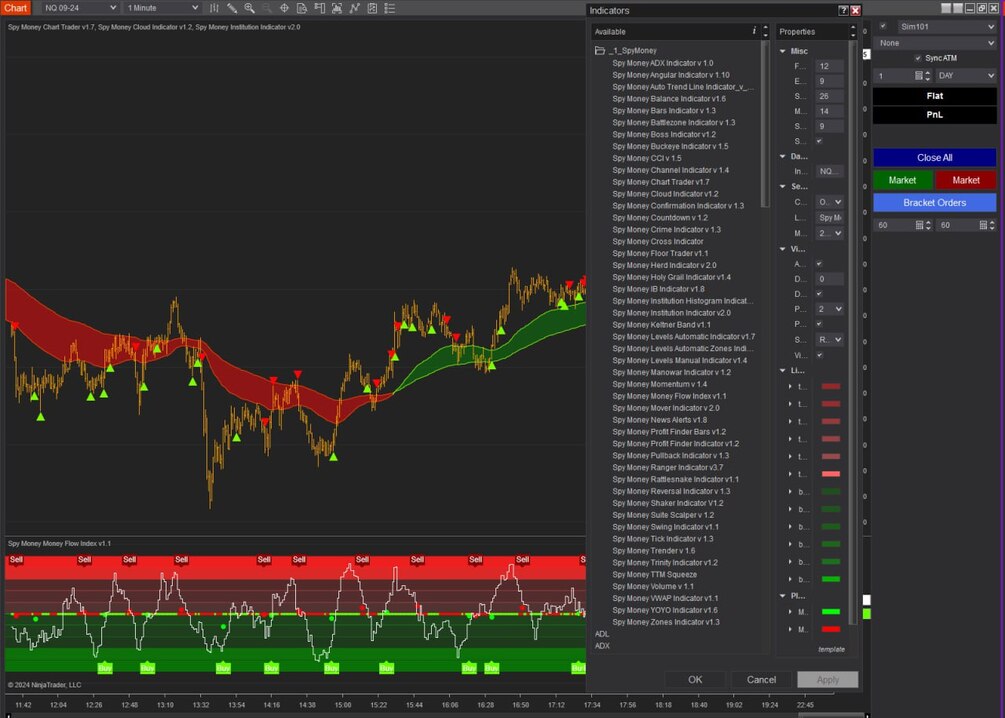The width and height of the screenshot is (1005, 718).
Task: Click the greyed zoom out magnifier icon
Action: [267, 8]
